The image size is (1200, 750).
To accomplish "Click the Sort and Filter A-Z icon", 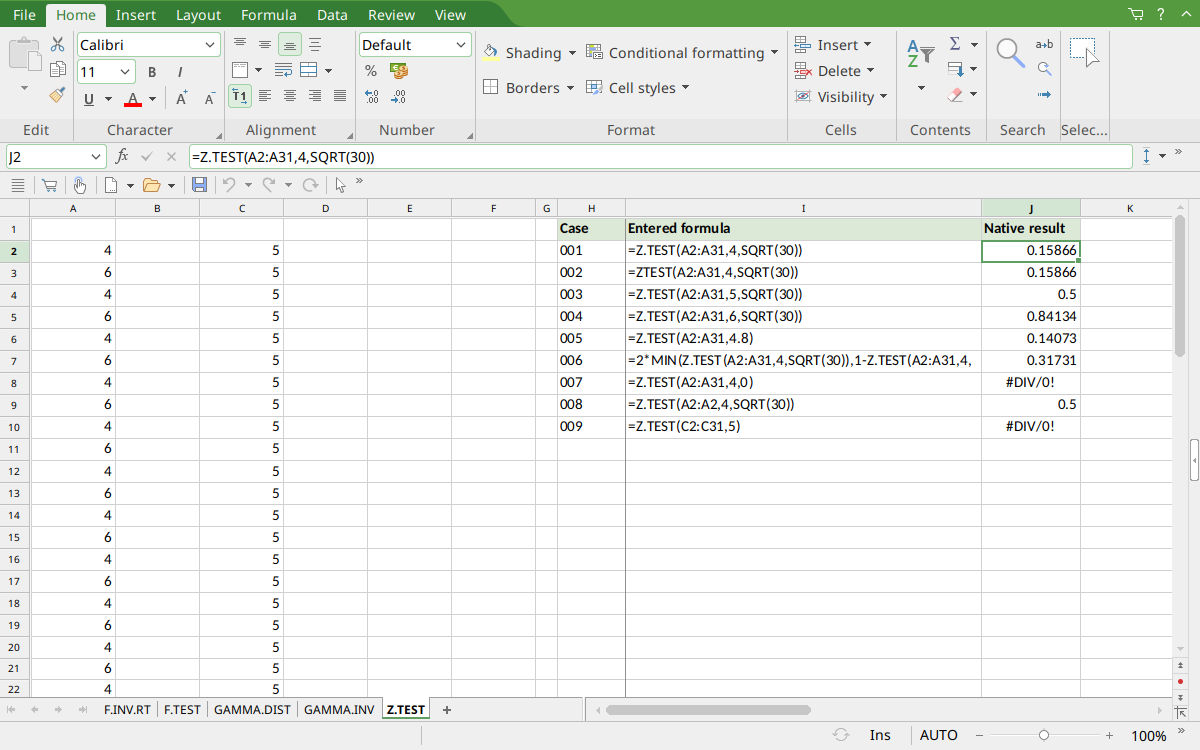I will click(x=921, y=53).
